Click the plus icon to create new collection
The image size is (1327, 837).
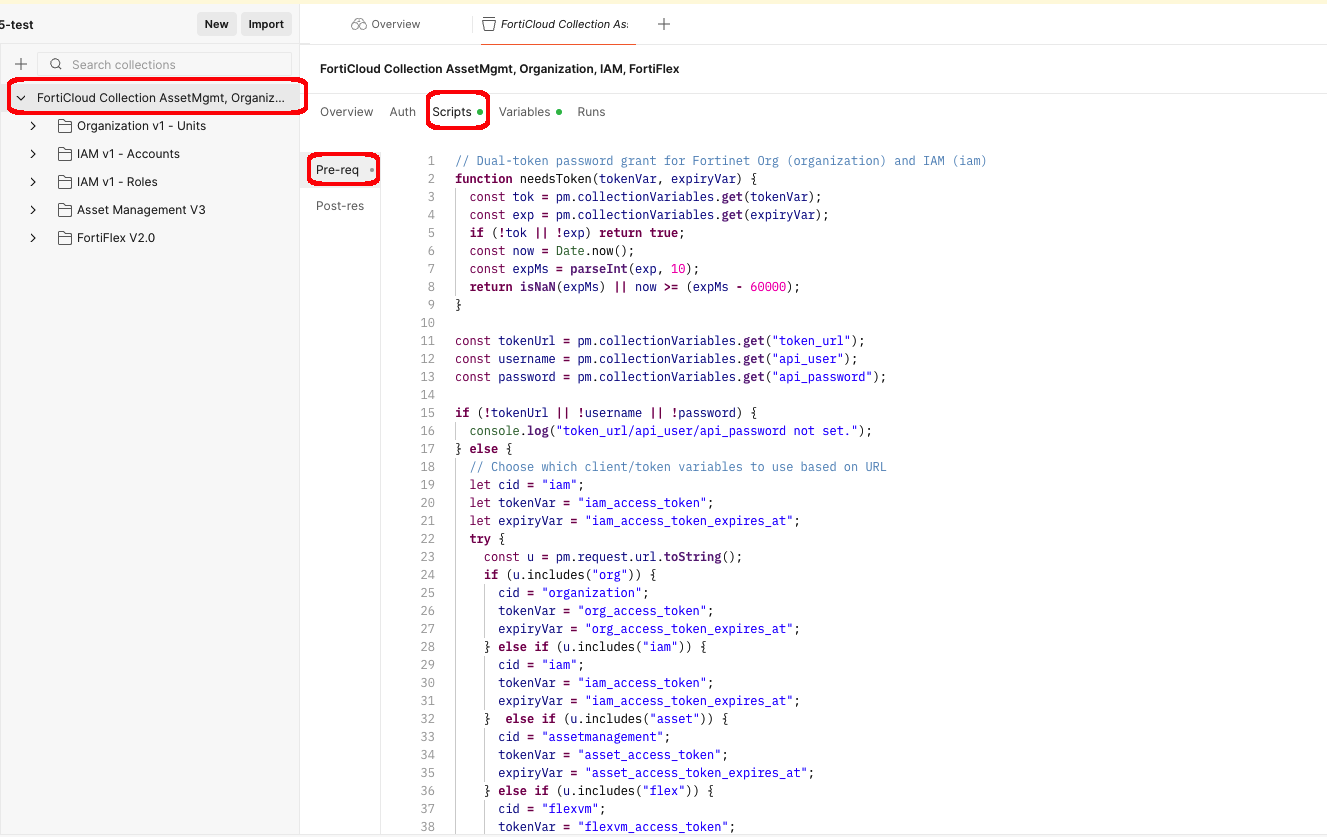tap(21, 64)
